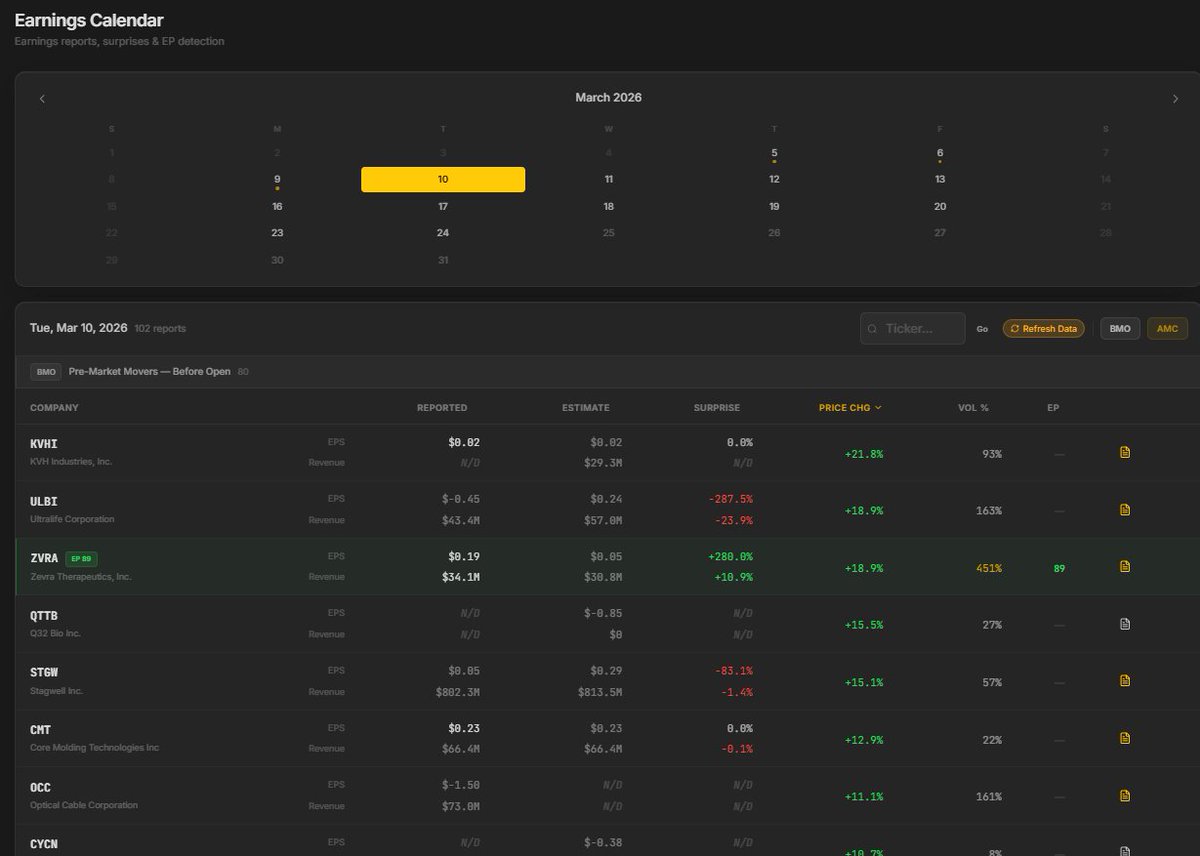
Task: Click Zevra Therapeutics, Inc. company name
Action: [x=81, y=577]
